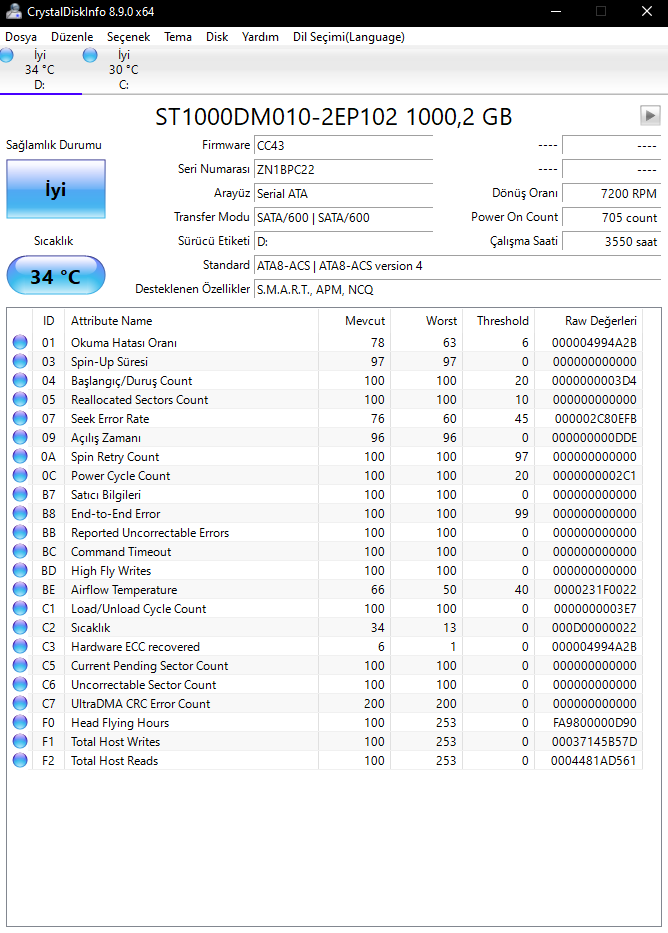Click status icon for High Fly Writes
This screenshot has width=668, height=933.
click(20, 571)
